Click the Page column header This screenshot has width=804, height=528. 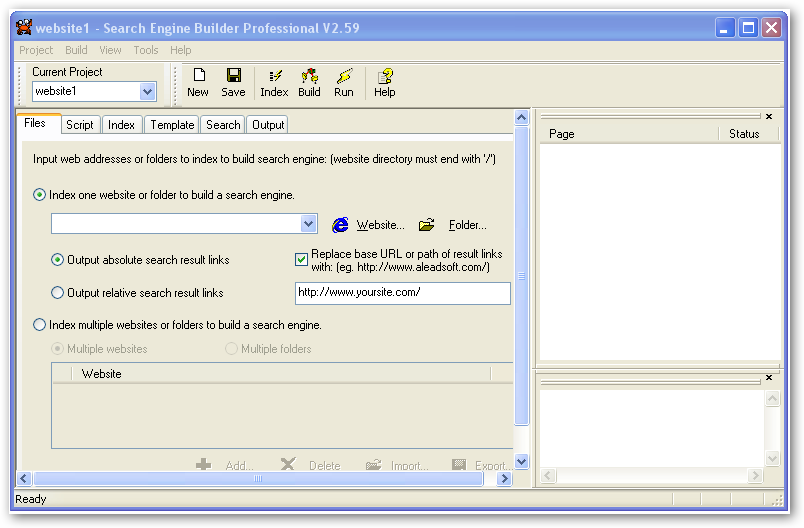(x=629, y=134)
